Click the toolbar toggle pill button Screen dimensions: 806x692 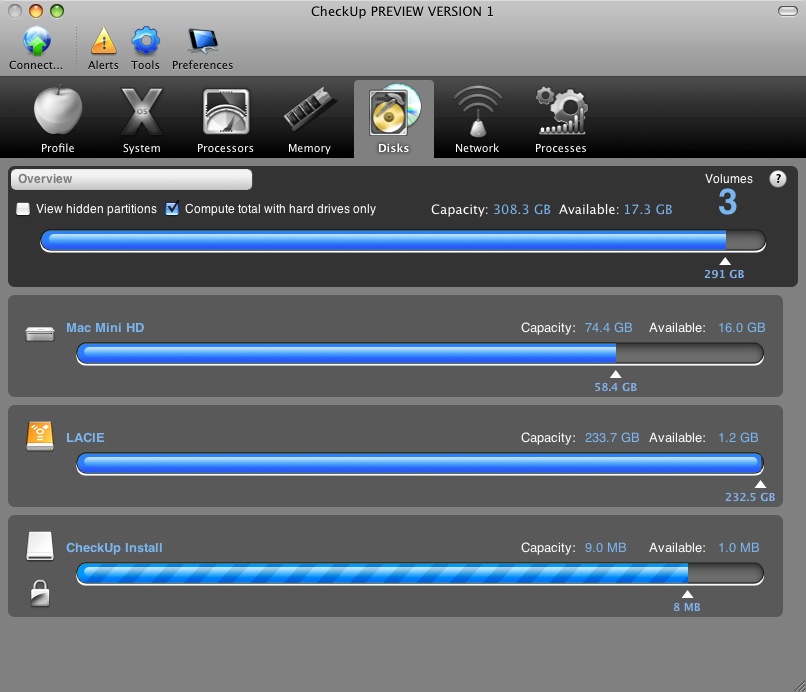click(787, 11)
